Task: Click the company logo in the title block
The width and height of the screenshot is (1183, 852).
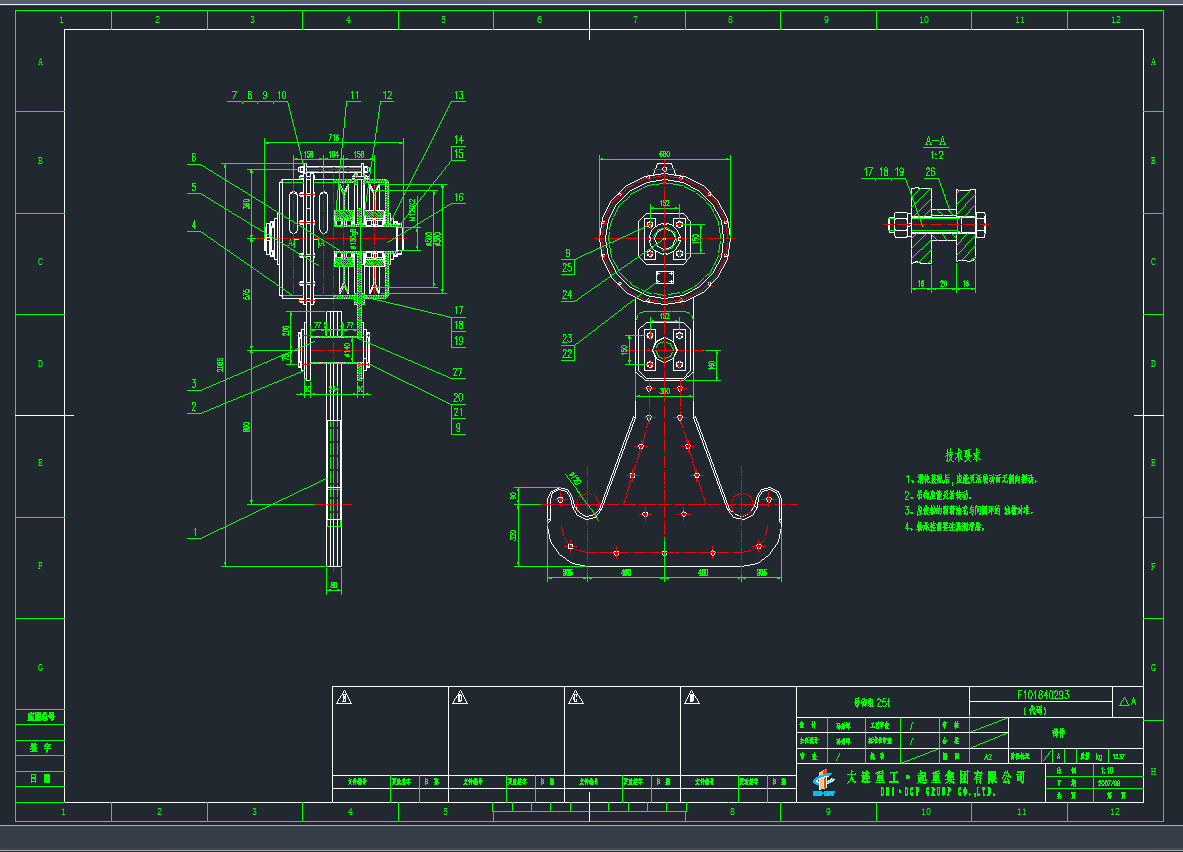Action: (x=824, y=783)
